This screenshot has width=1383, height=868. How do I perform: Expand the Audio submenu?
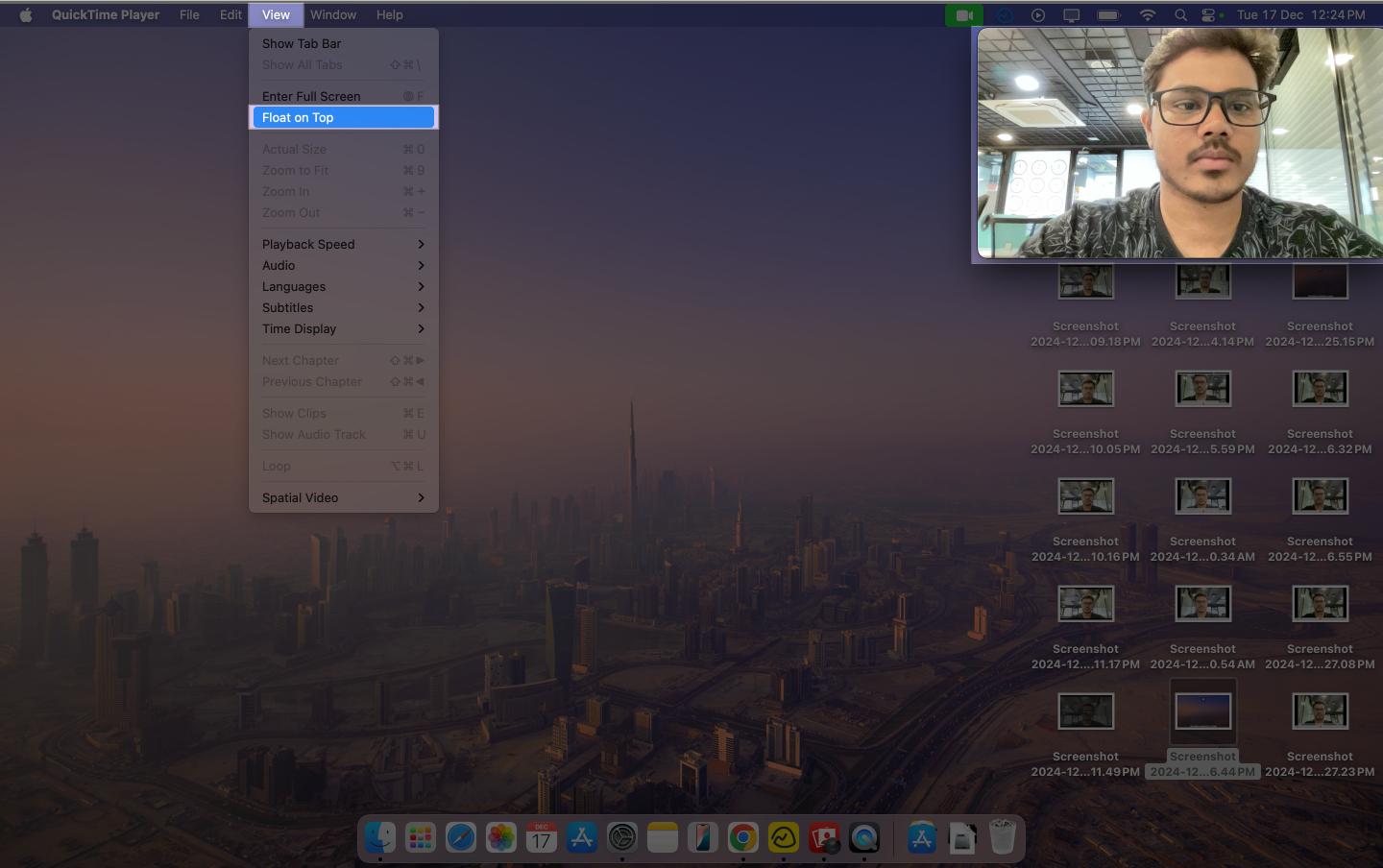tap(344, 266)
